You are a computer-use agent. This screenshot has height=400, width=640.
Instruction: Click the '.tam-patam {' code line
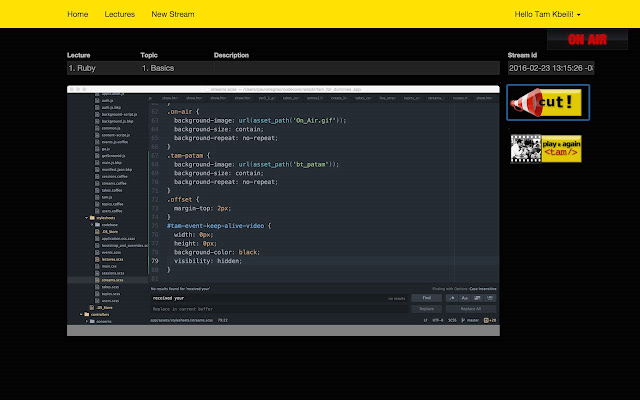click(x=189, y=156)
